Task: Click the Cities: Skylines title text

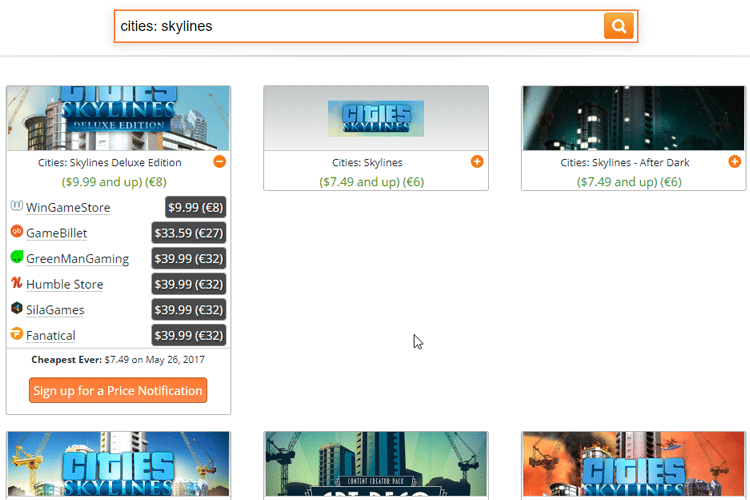Action: point(367,163)
